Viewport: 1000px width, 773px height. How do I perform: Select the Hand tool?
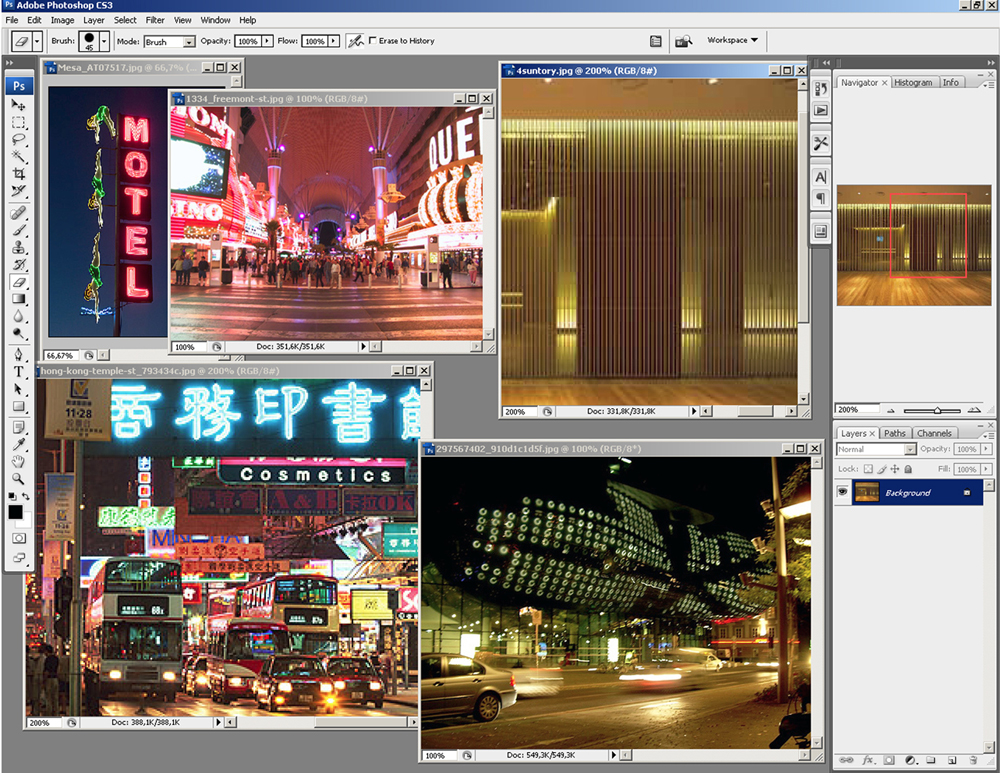coord(18,462)
